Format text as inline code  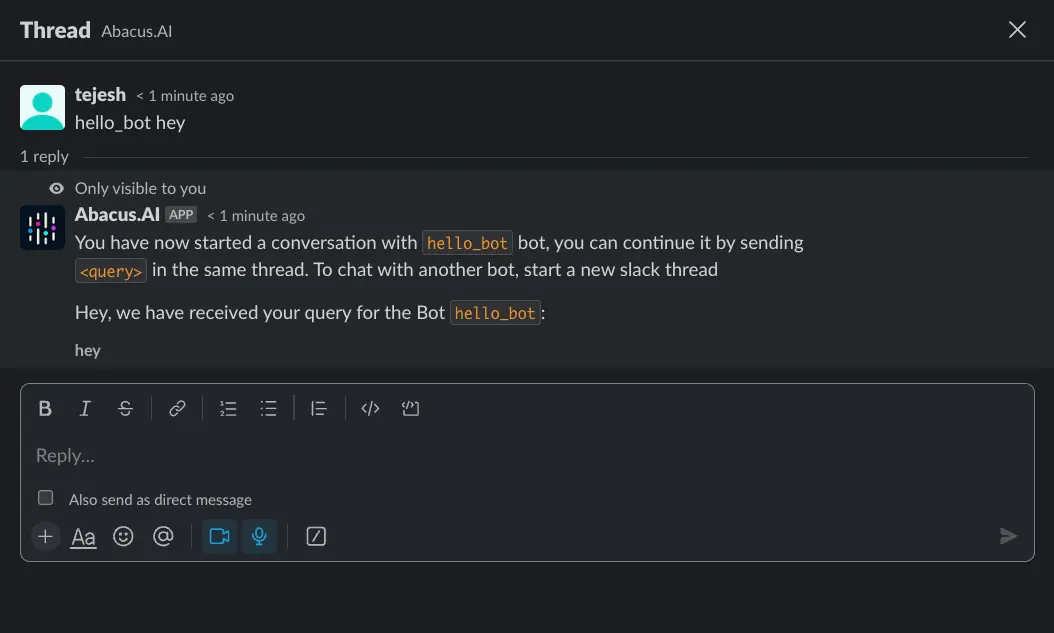tap(370, 408)
